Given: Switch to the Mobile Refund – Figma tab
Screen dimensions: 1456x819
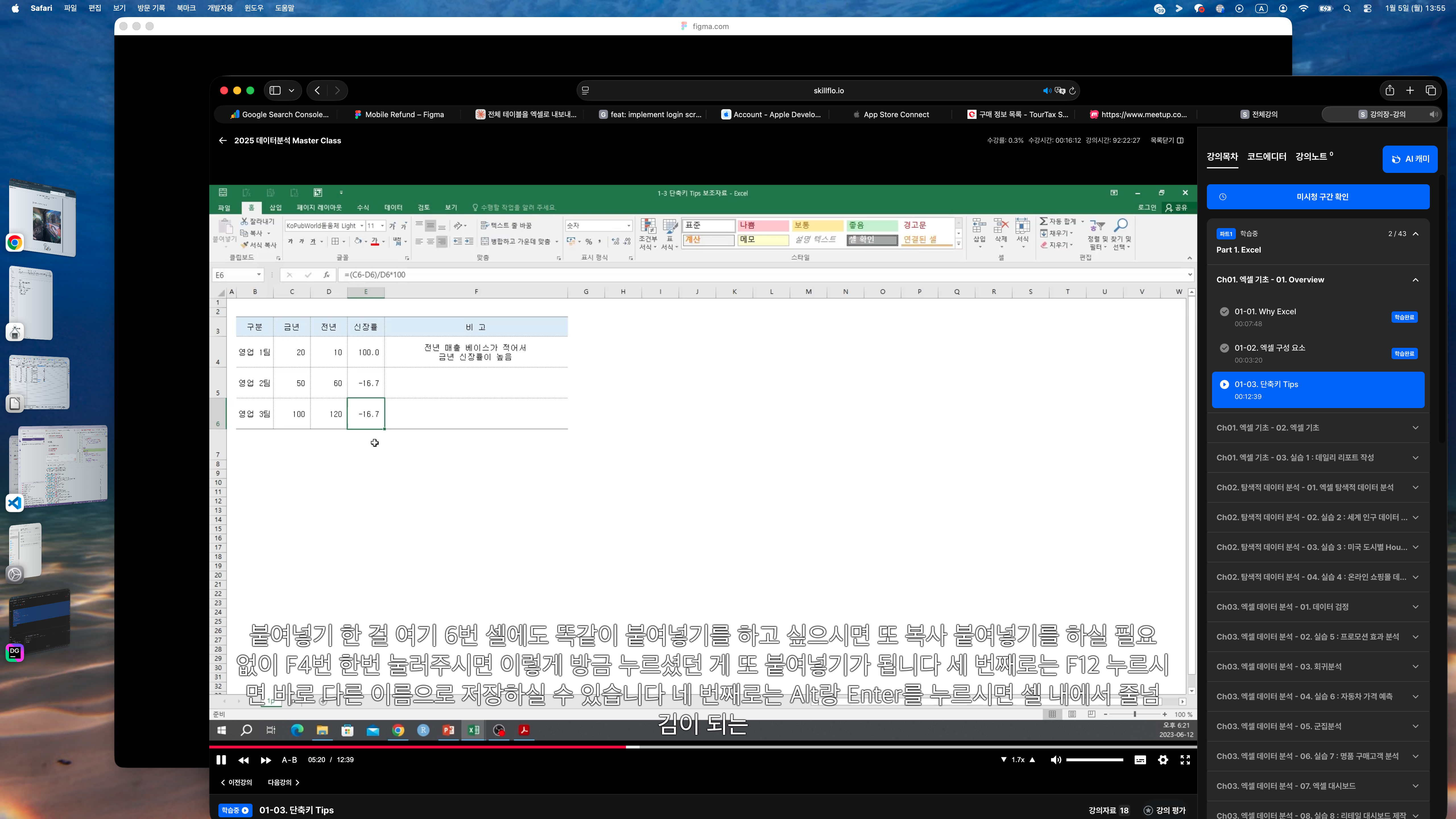Looking at the screenshot, I should 399,115.
